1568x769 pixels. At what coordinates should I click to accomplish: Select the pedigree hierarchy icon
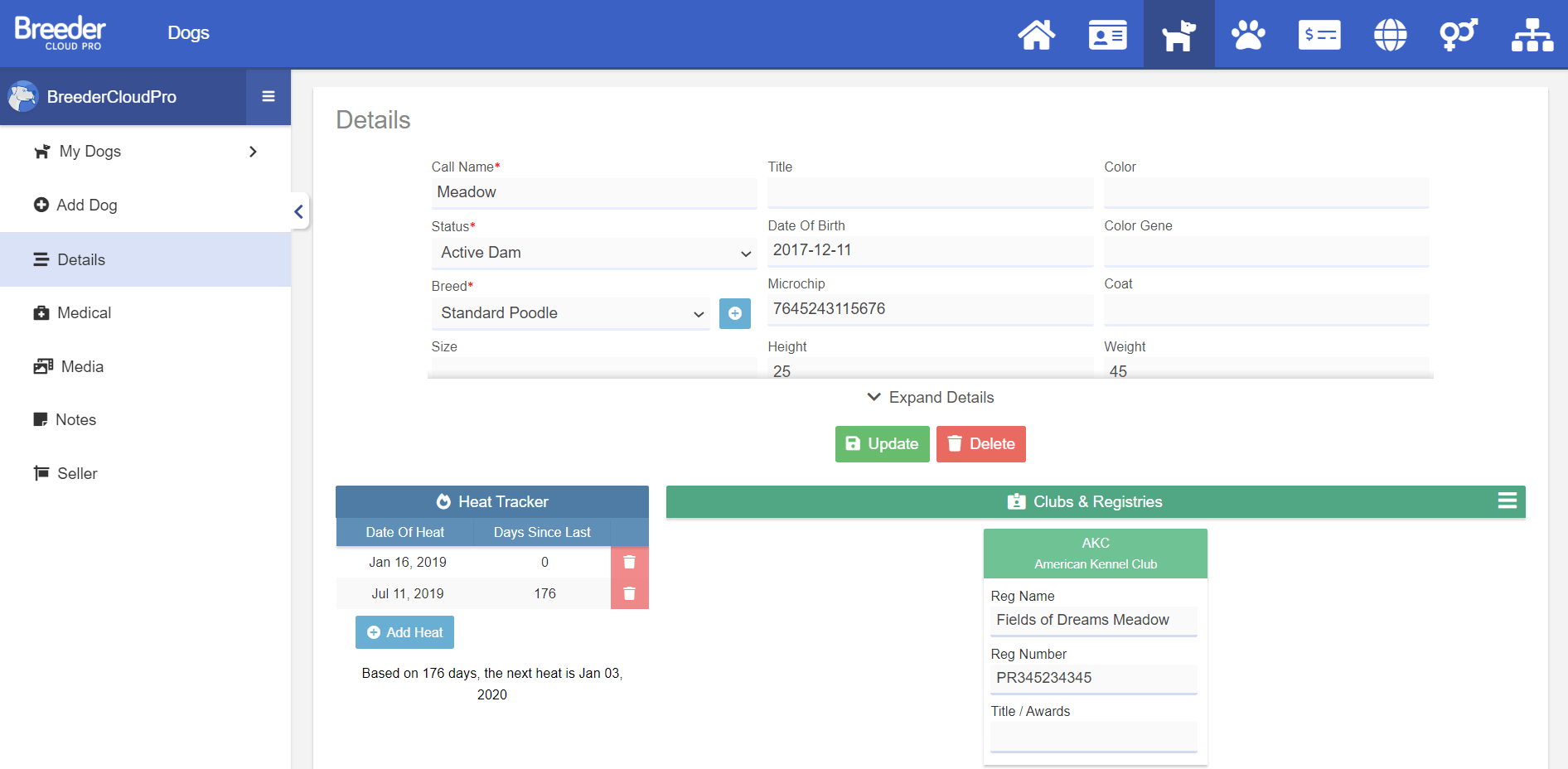click(1532, 34)
